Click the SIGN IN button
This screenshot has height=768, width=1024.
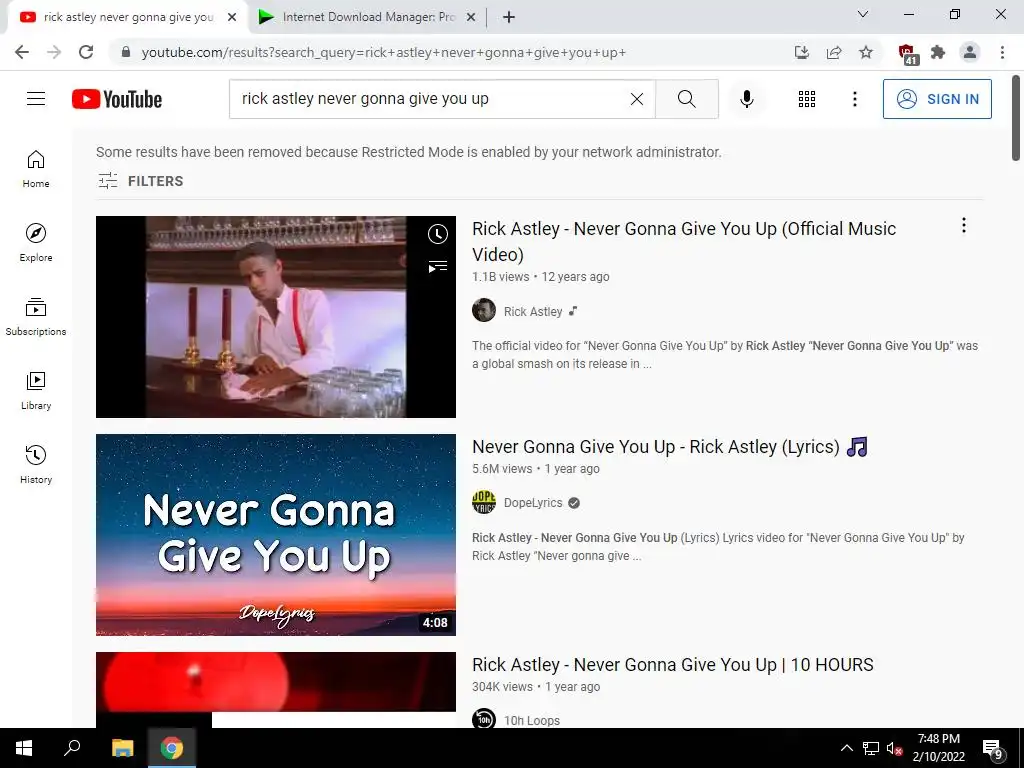click(937, 99)
